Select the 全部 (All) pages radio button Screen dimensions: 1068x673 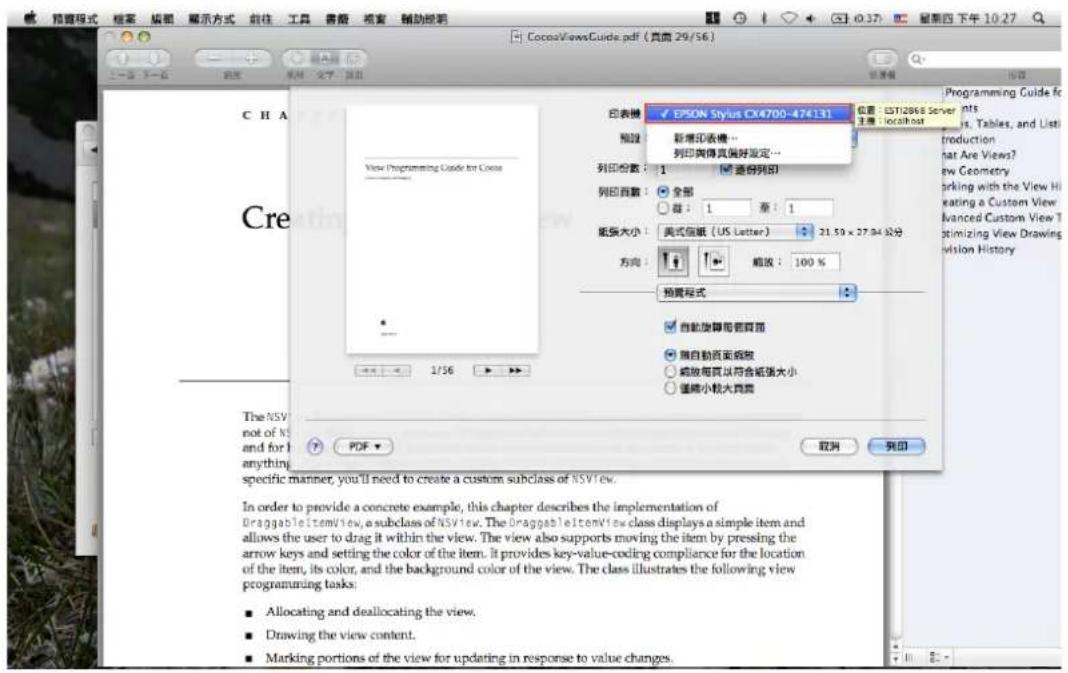[663, 193]
